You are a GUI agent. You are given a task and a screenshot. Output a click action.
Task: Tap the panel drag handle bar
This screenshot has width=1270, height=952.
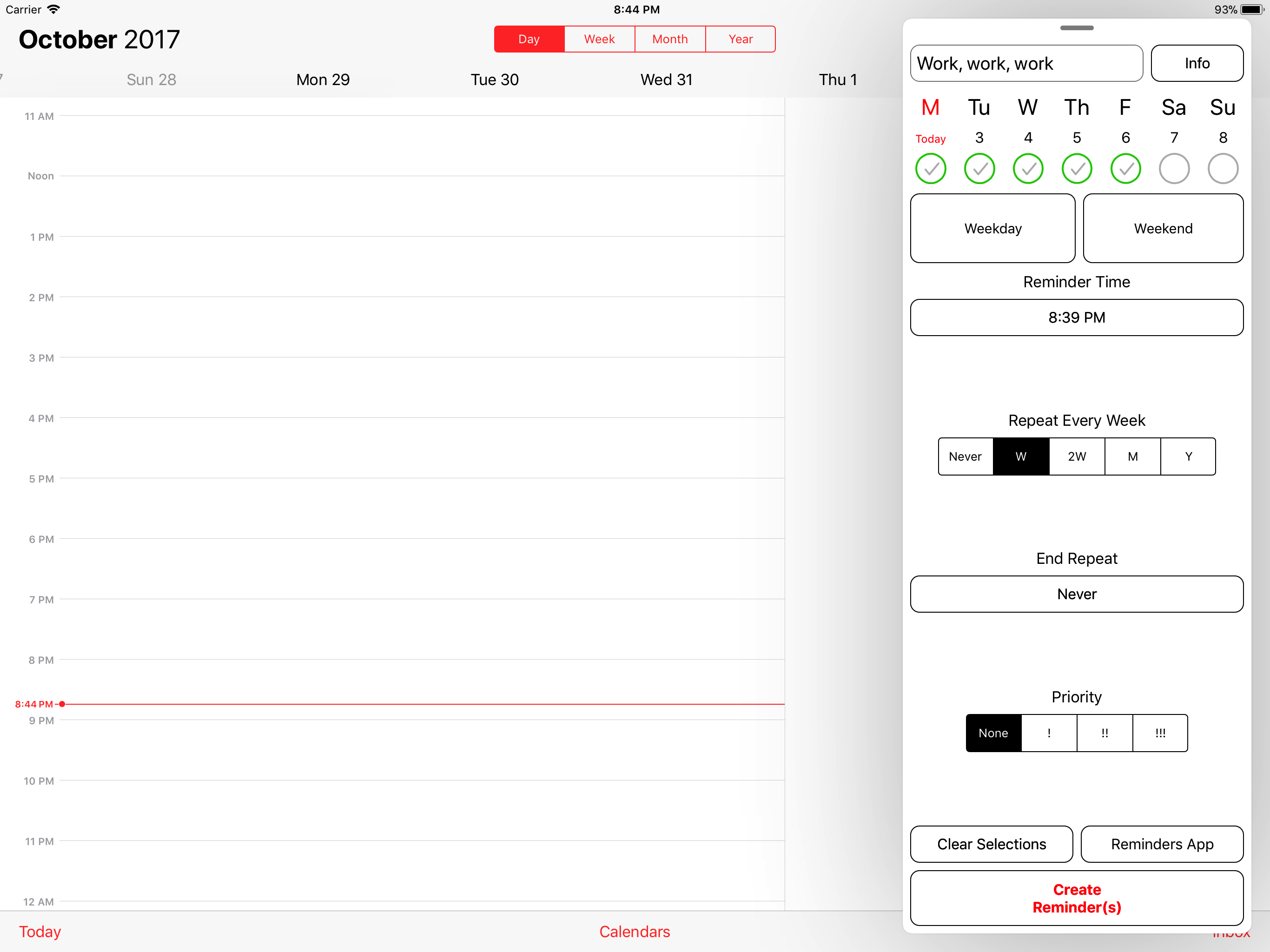tap(1077, 27)
